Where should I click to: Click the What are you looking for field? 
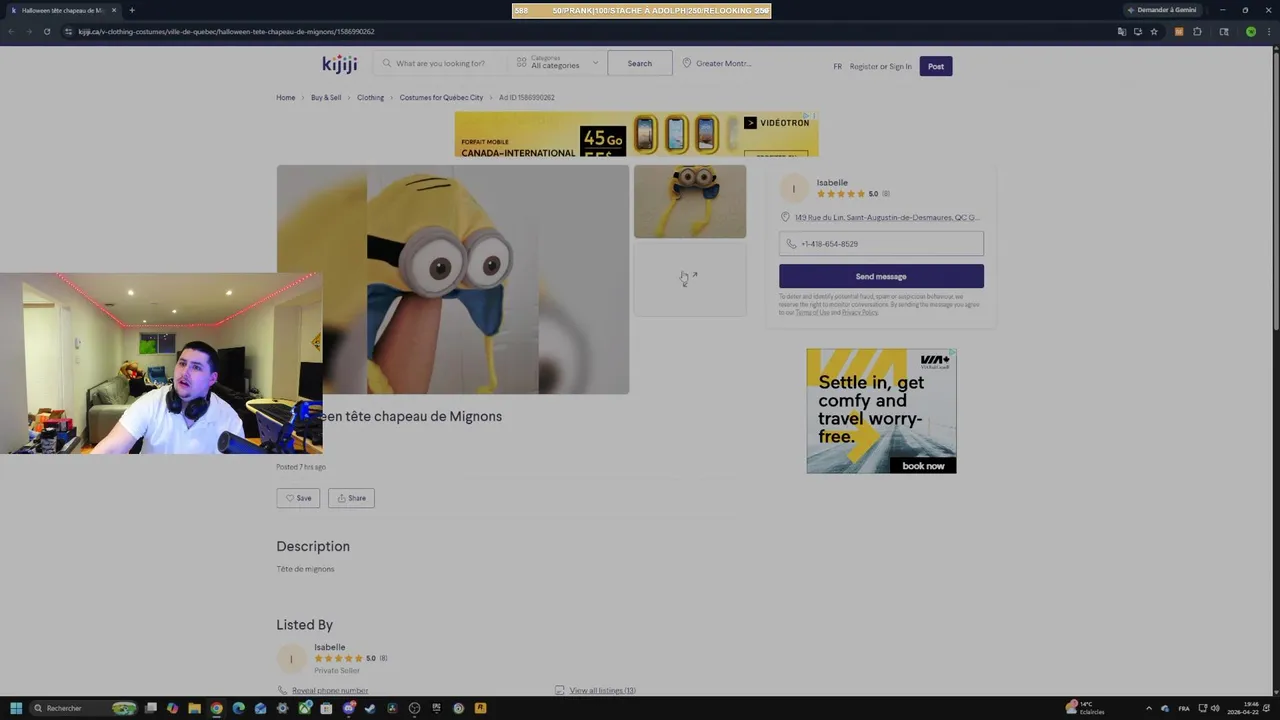[440, 63]
